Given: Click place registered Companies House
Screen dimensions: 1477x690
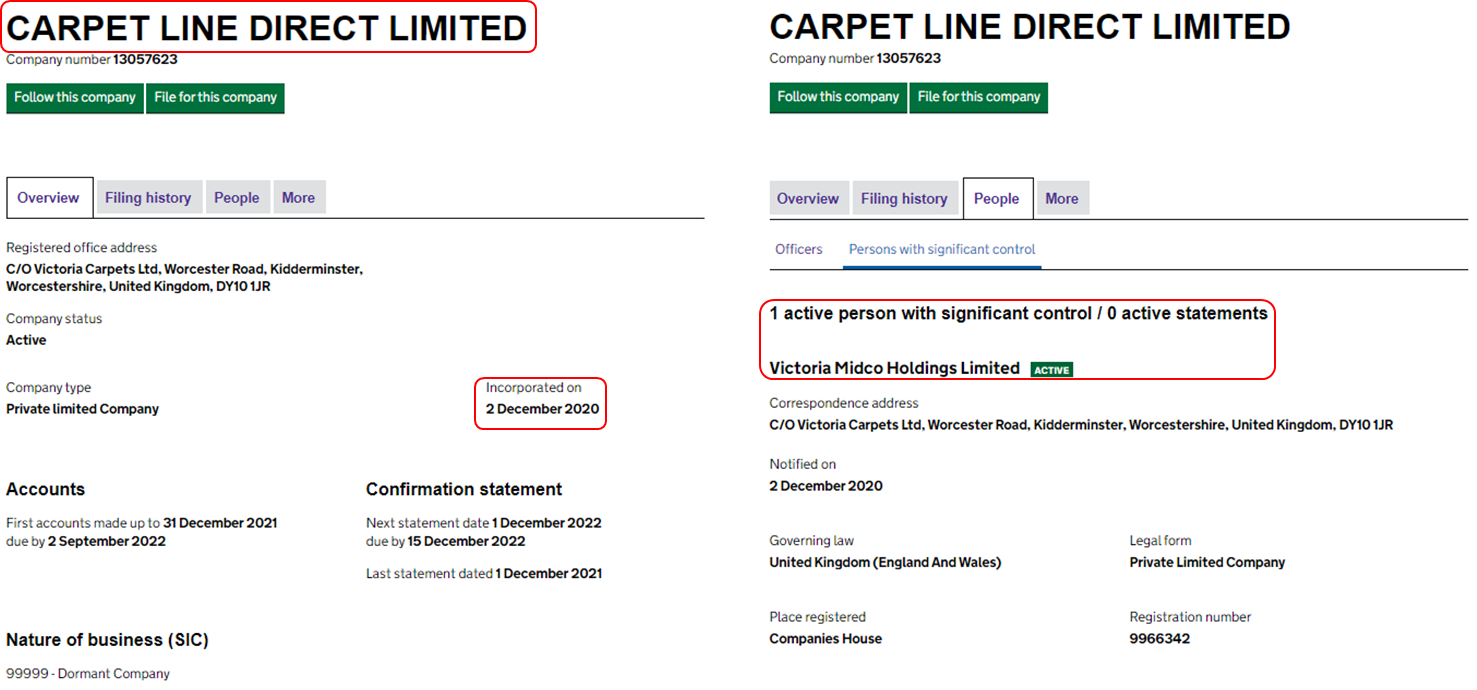Looking at the screenshot, I should 826,639.
